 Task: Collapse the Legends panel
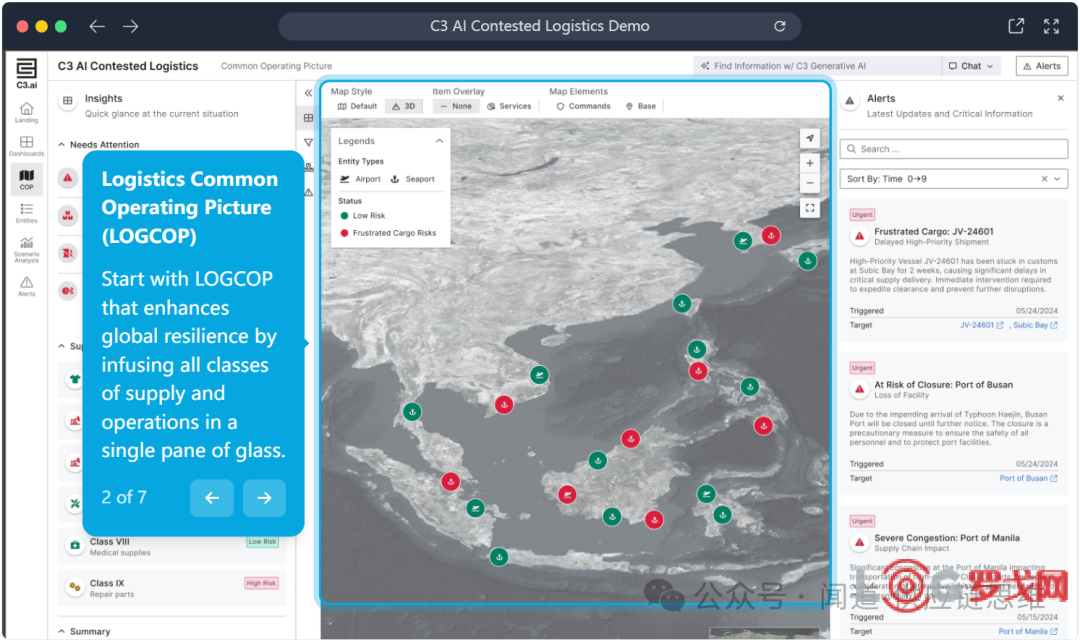point(439,141)
